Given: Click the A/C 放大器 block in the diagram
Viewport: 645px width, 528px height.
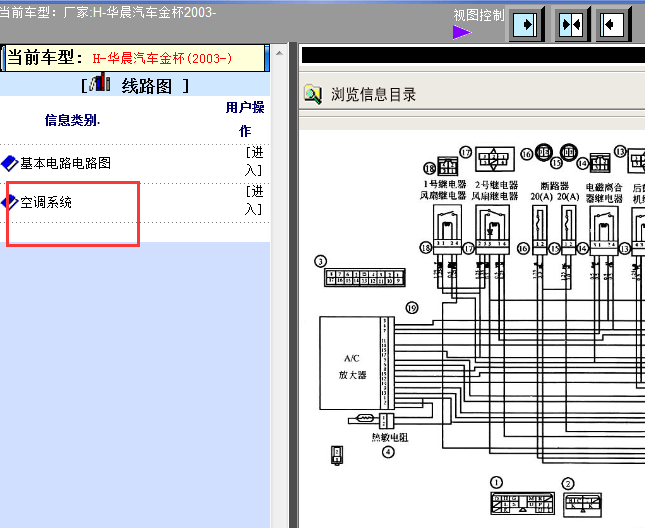Looking at the screenshot, I should [x=357, y=363].
